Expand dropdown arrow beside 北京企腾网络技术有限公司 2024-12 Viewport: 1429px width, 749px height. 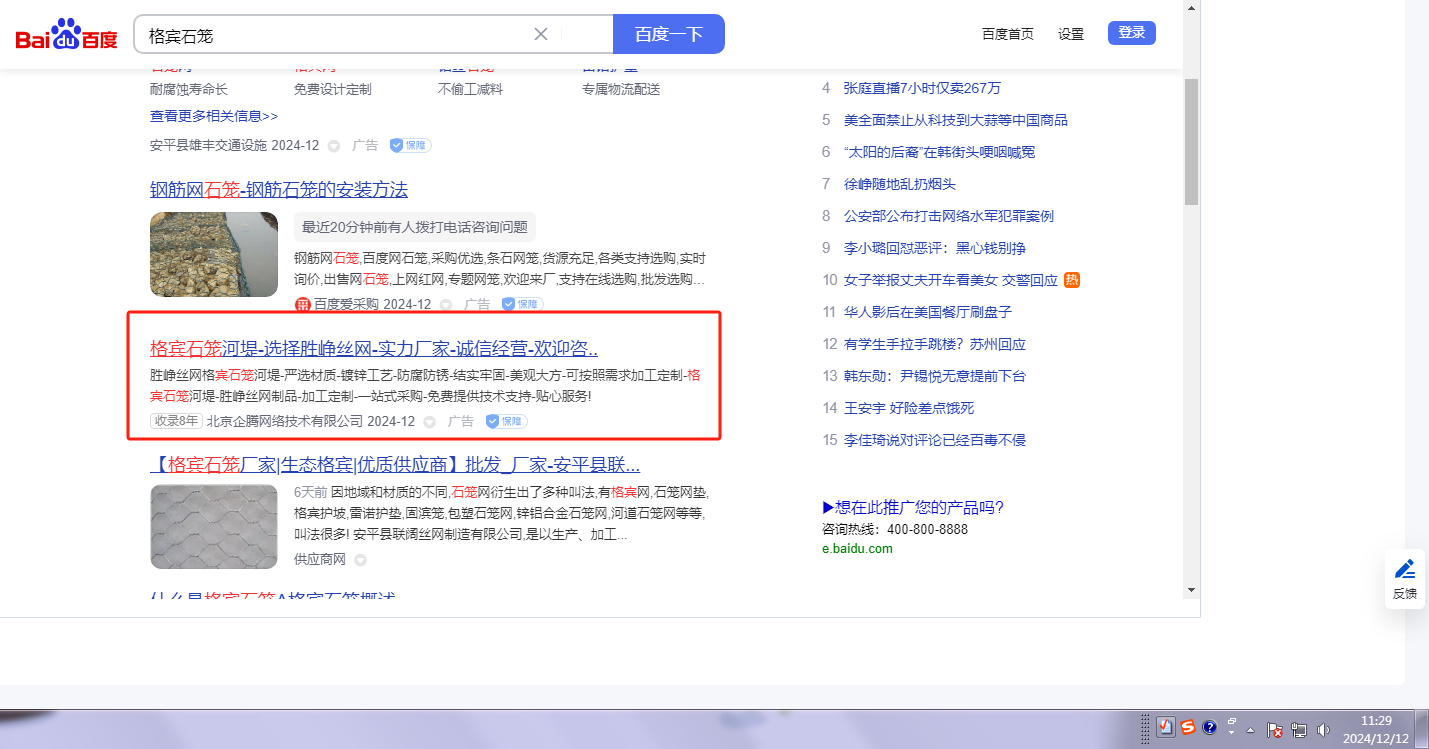point(430,422)
